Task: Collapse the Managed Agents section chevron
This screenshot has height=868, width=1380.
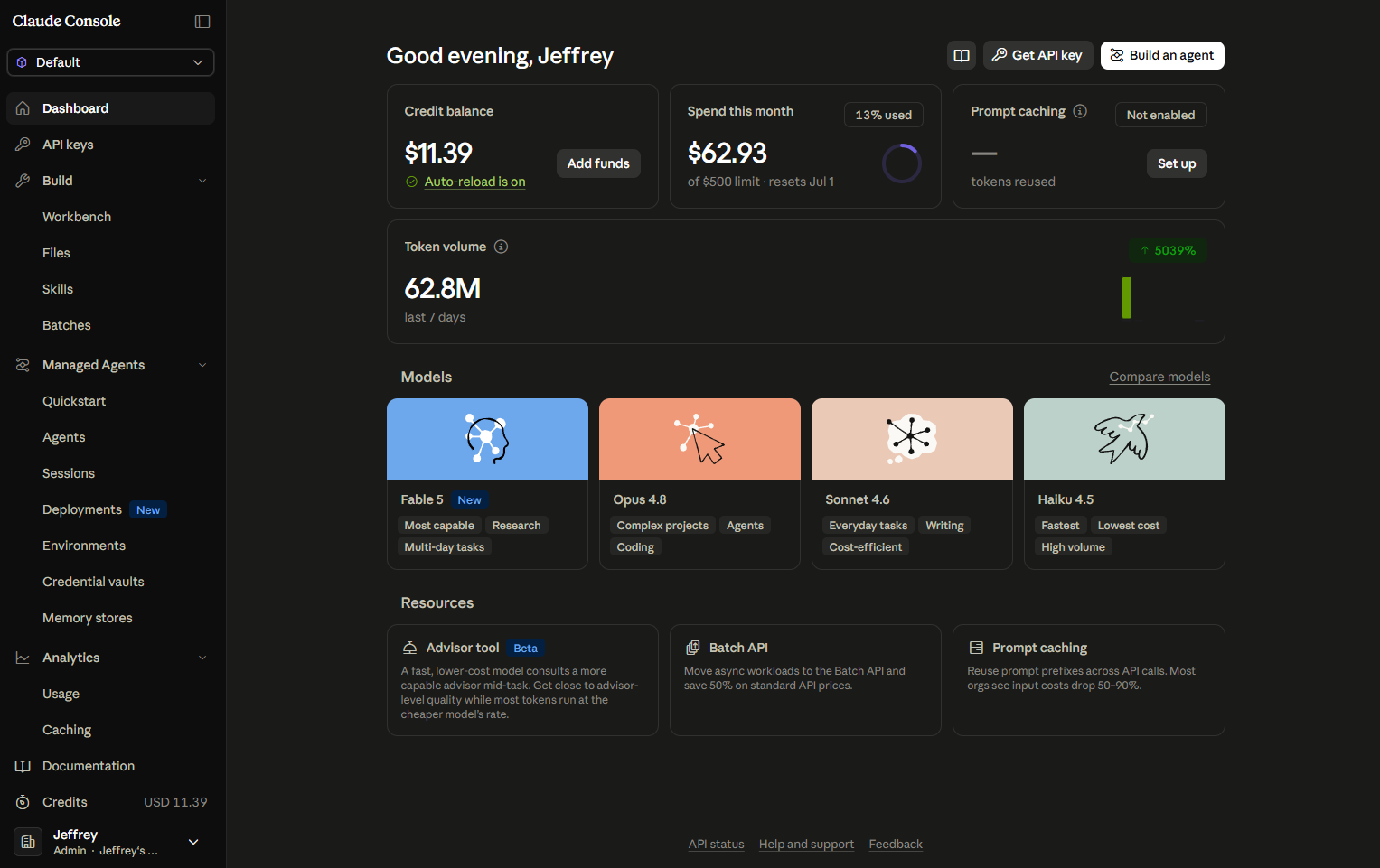Action: point(202,365)
